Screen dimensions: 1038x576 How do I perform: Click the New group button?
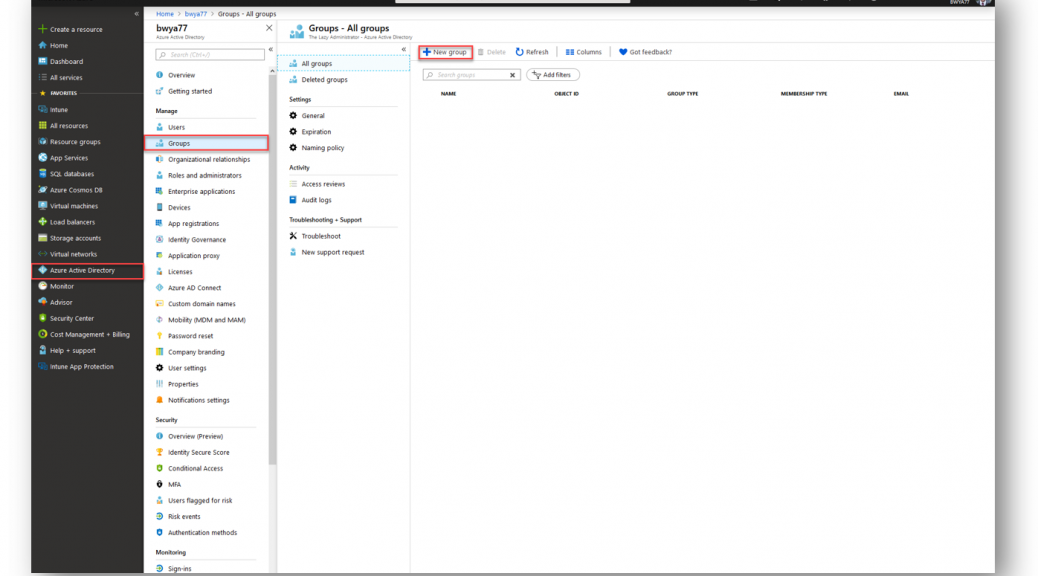coord(445,52)
